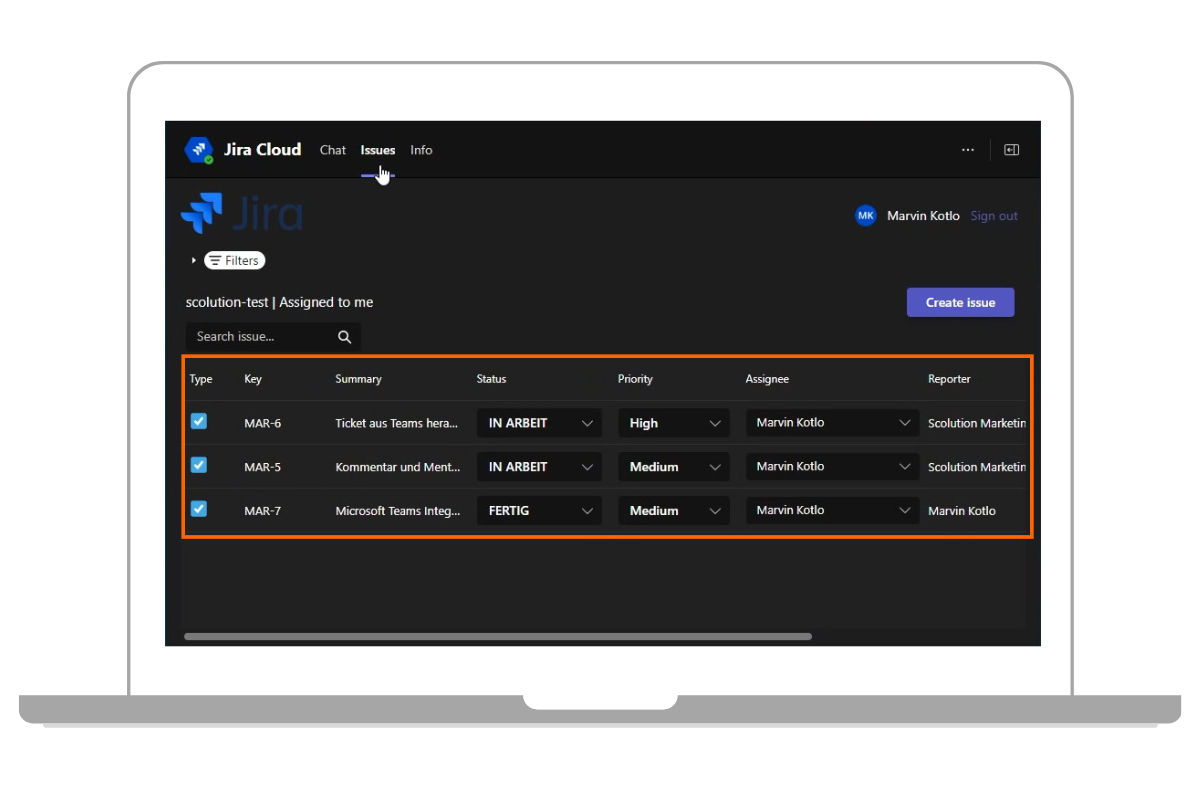This screenshot has height=790, width=1200.
Task: Click the pop-out panel icon in the top-right corner
Action: point(1010,149)
